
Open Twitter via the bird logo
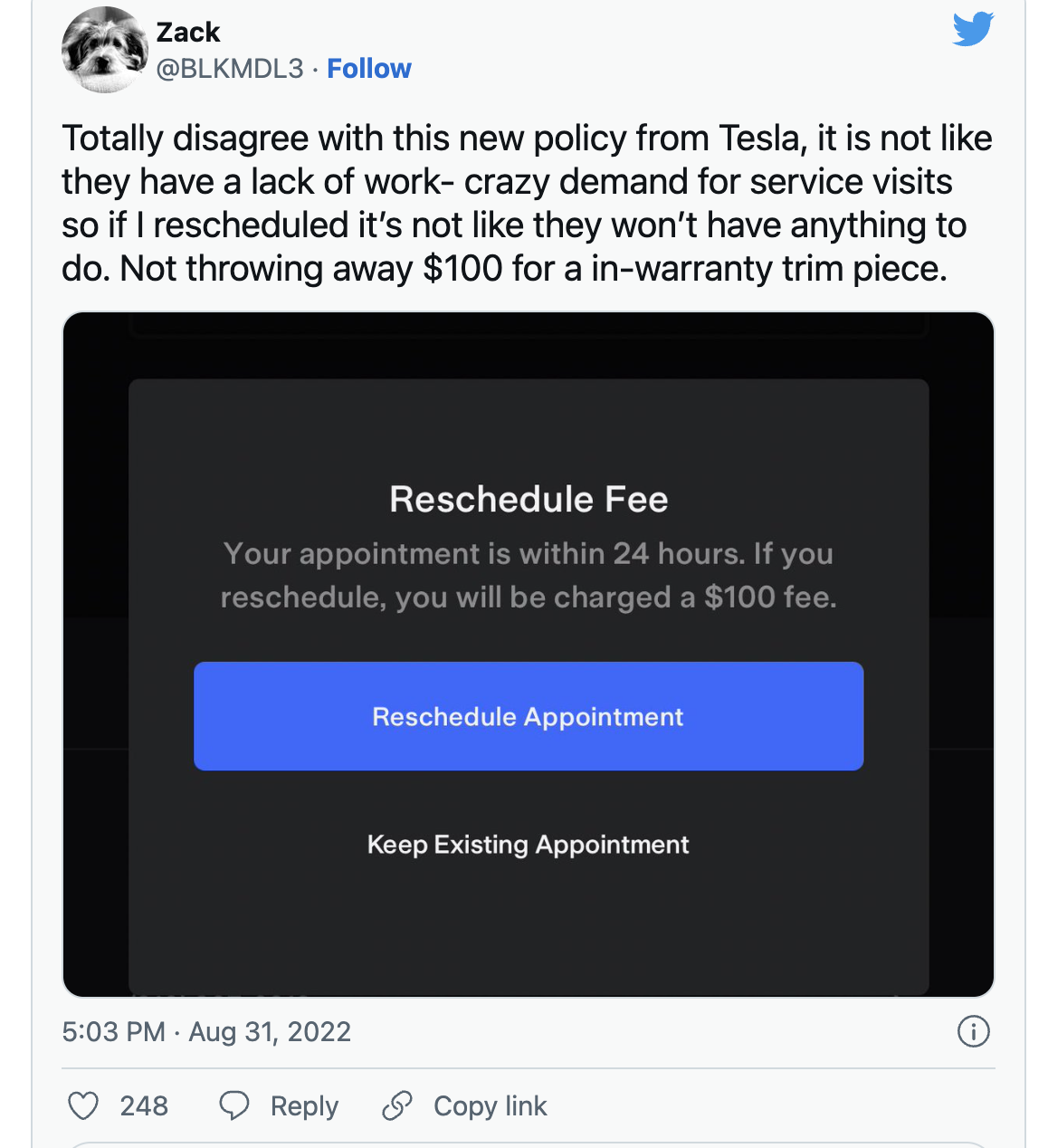pos(973,30)
